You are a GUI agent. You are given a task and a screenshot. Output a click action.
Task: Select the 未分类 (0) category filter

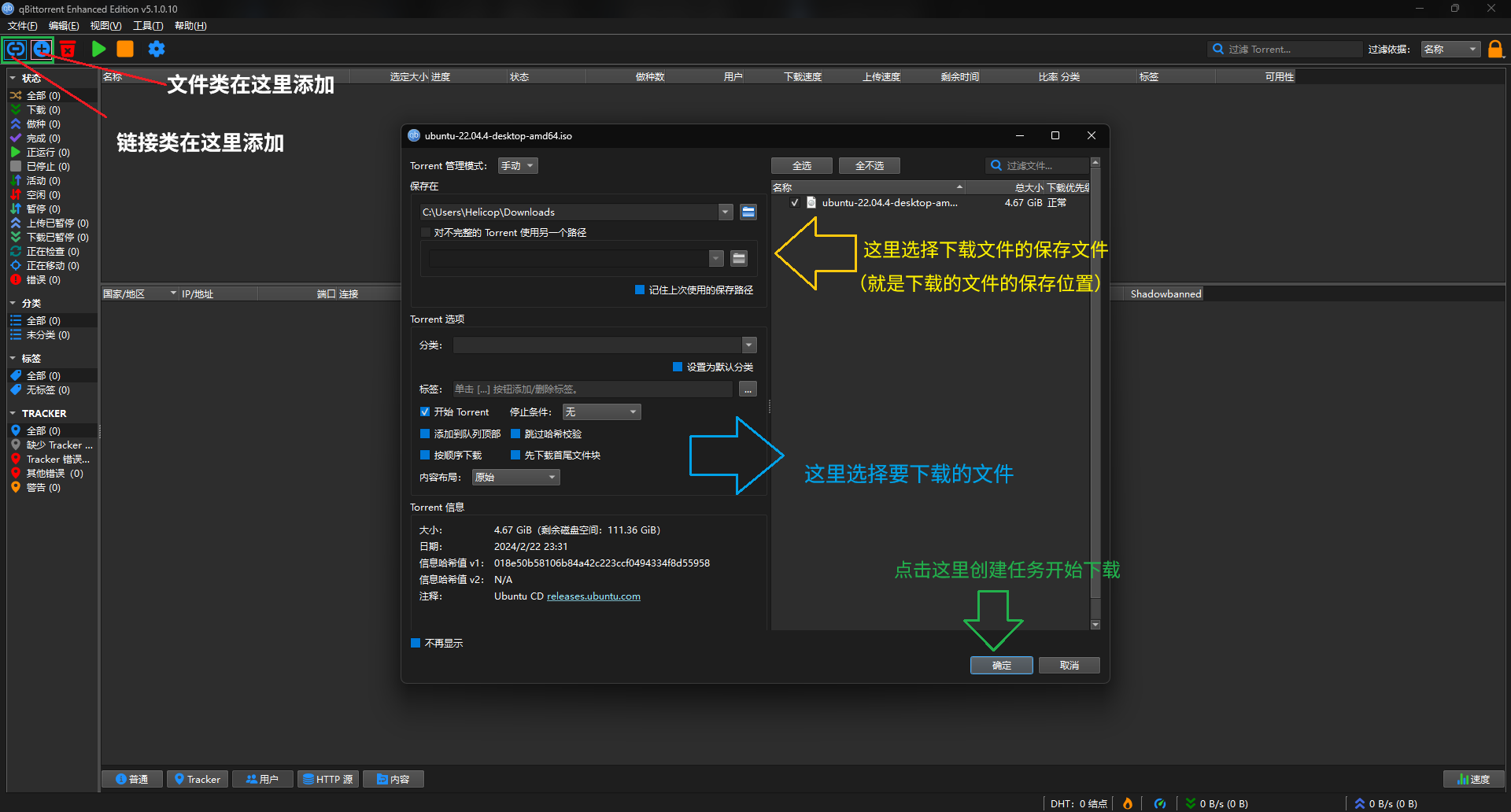(x=52, y=334)
